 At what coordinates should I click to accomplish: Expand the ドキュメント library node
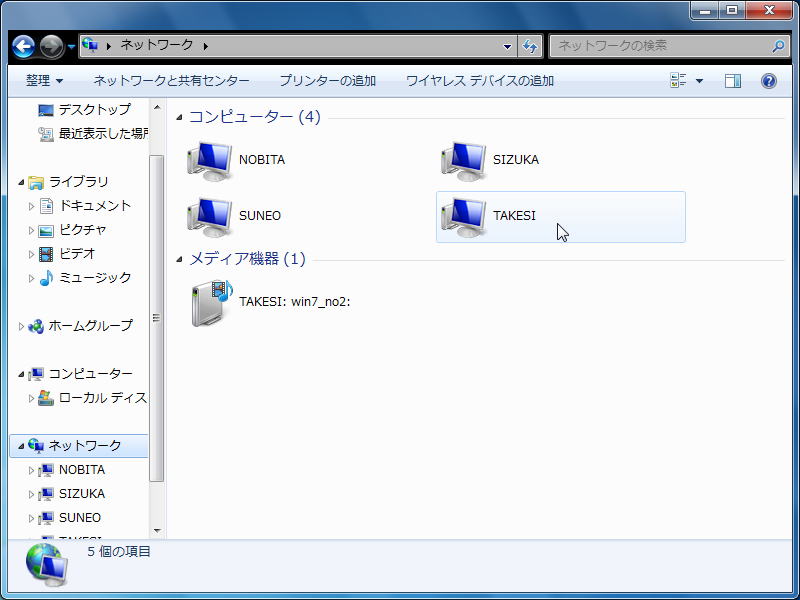tap(31, 206)
